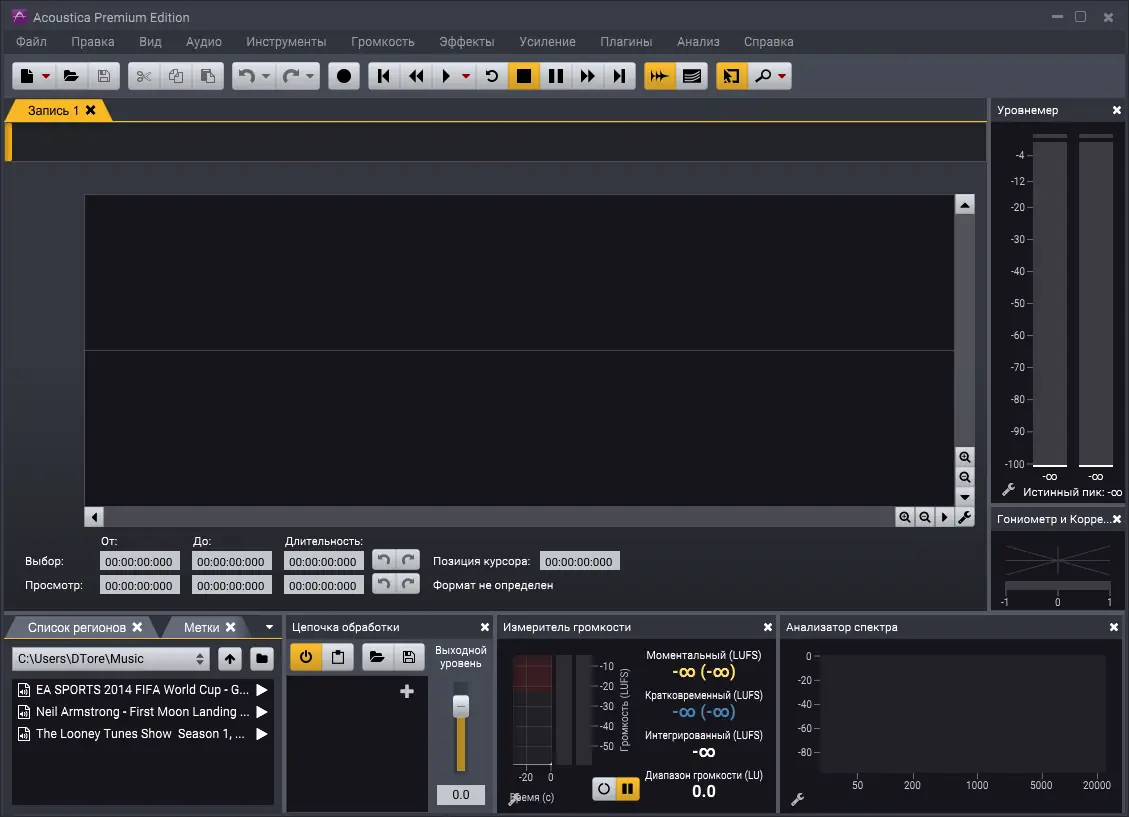Click the Save disk icon in toolbar
The width and height of the screenshot is (1129, 817).
[x=104, y=76]
